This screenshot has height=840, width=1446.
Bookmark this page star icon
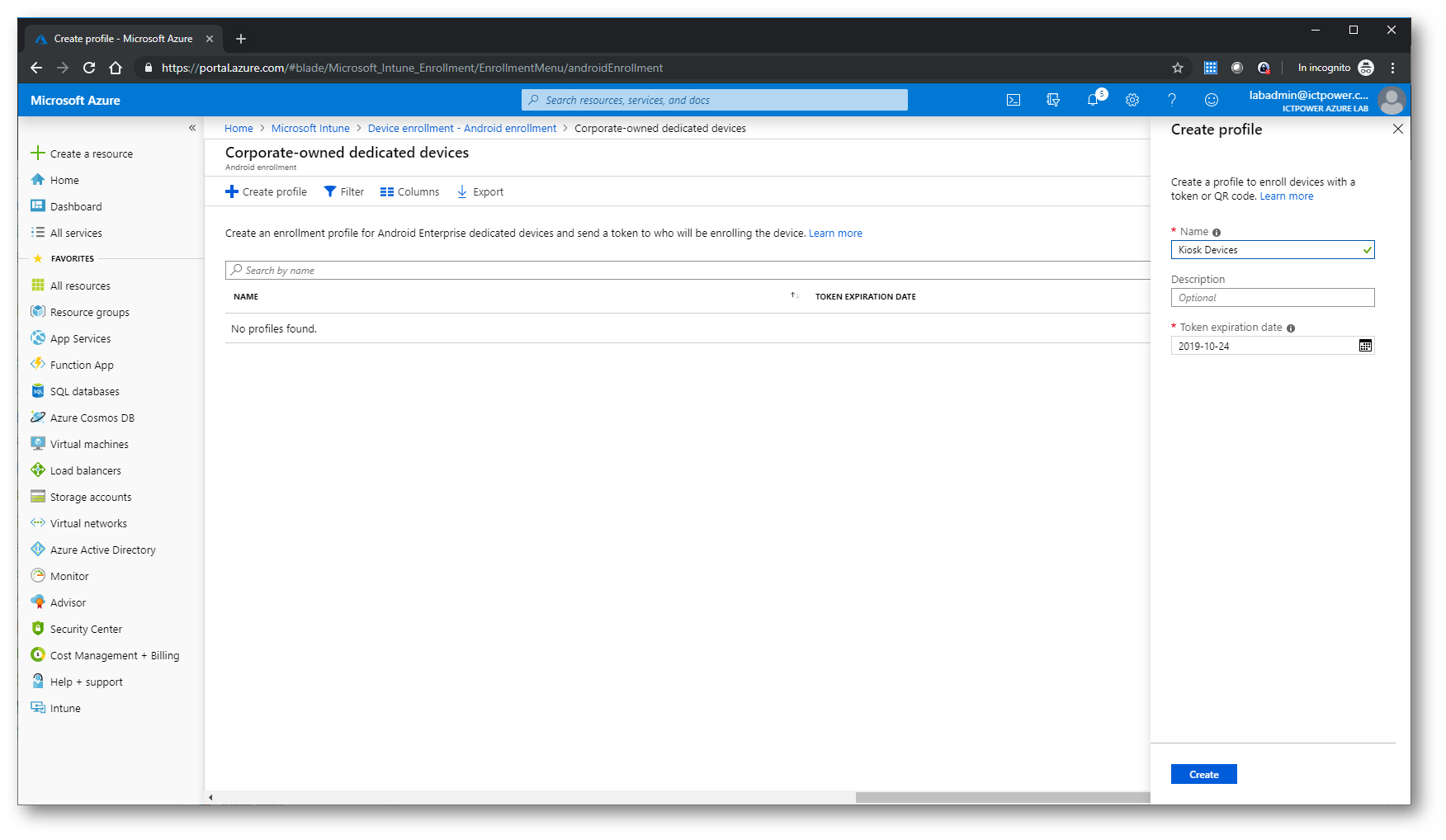[1178, 68]
